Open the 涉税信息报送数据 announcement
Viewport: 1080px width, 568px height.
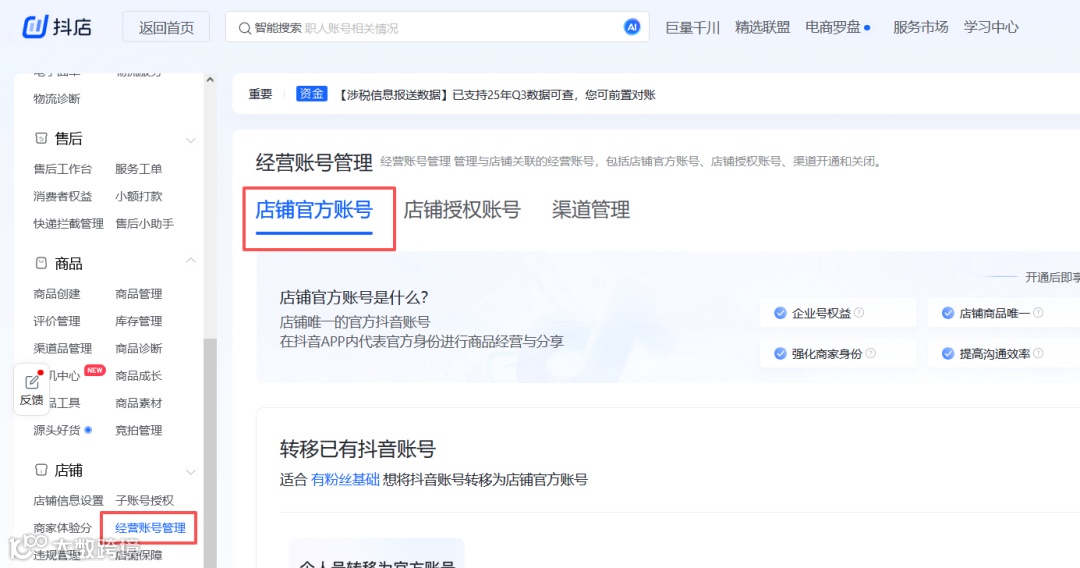tap(496, 95)
